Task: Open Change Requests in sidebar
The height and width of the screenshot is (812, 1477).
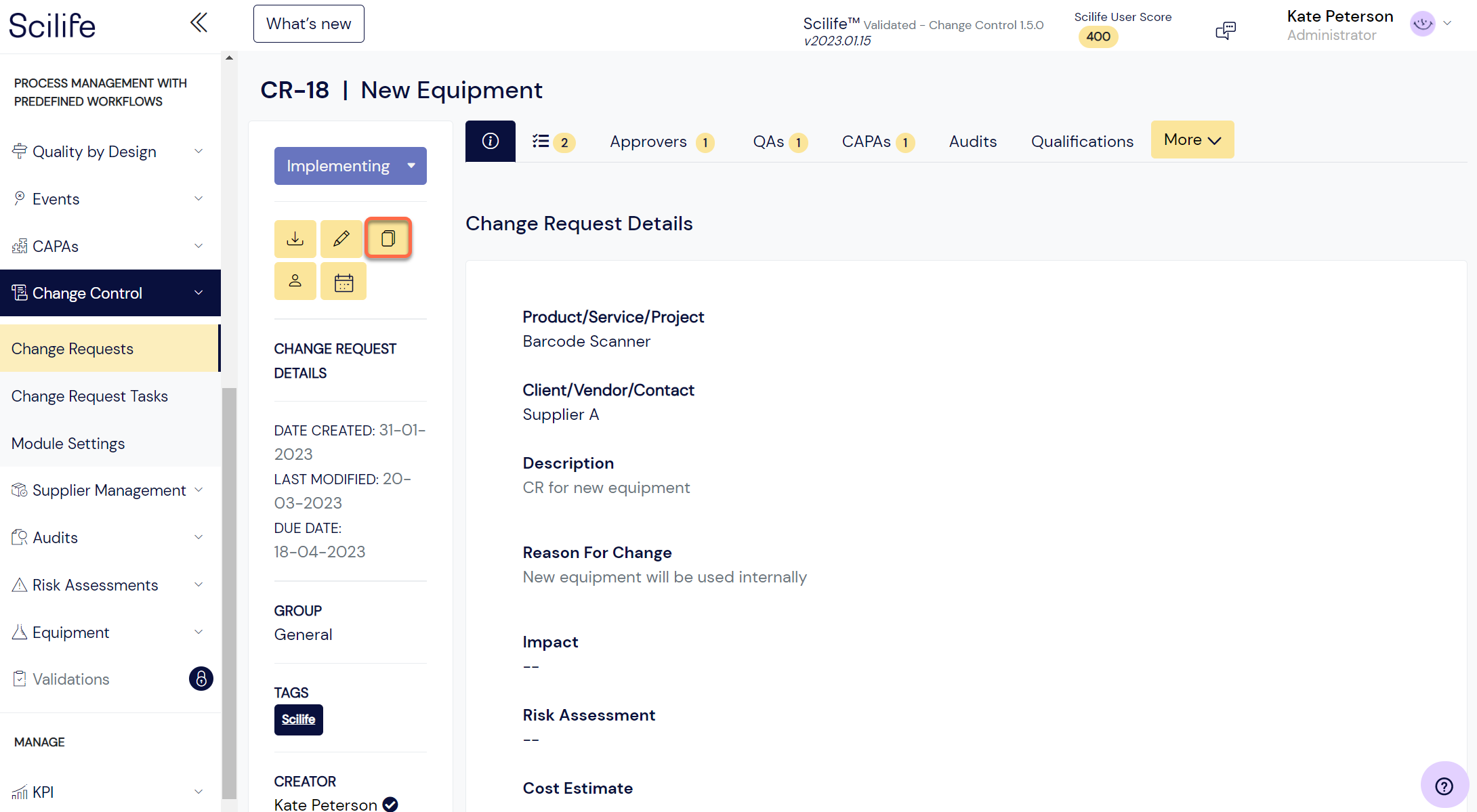Action: point(109,349)
